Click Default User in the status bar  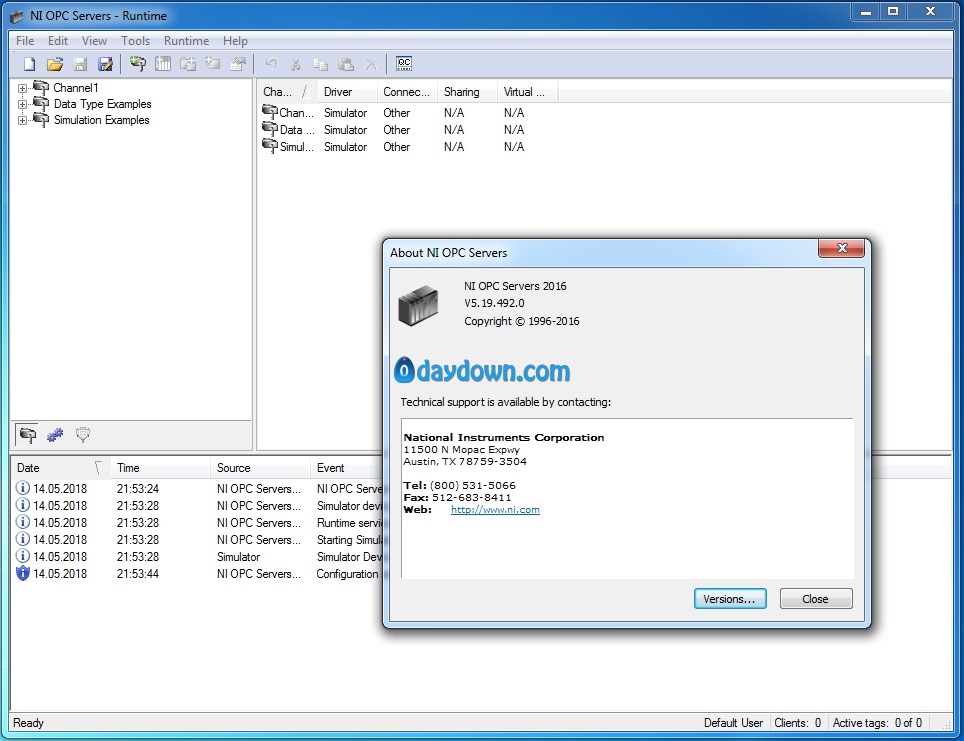(733, 723)
